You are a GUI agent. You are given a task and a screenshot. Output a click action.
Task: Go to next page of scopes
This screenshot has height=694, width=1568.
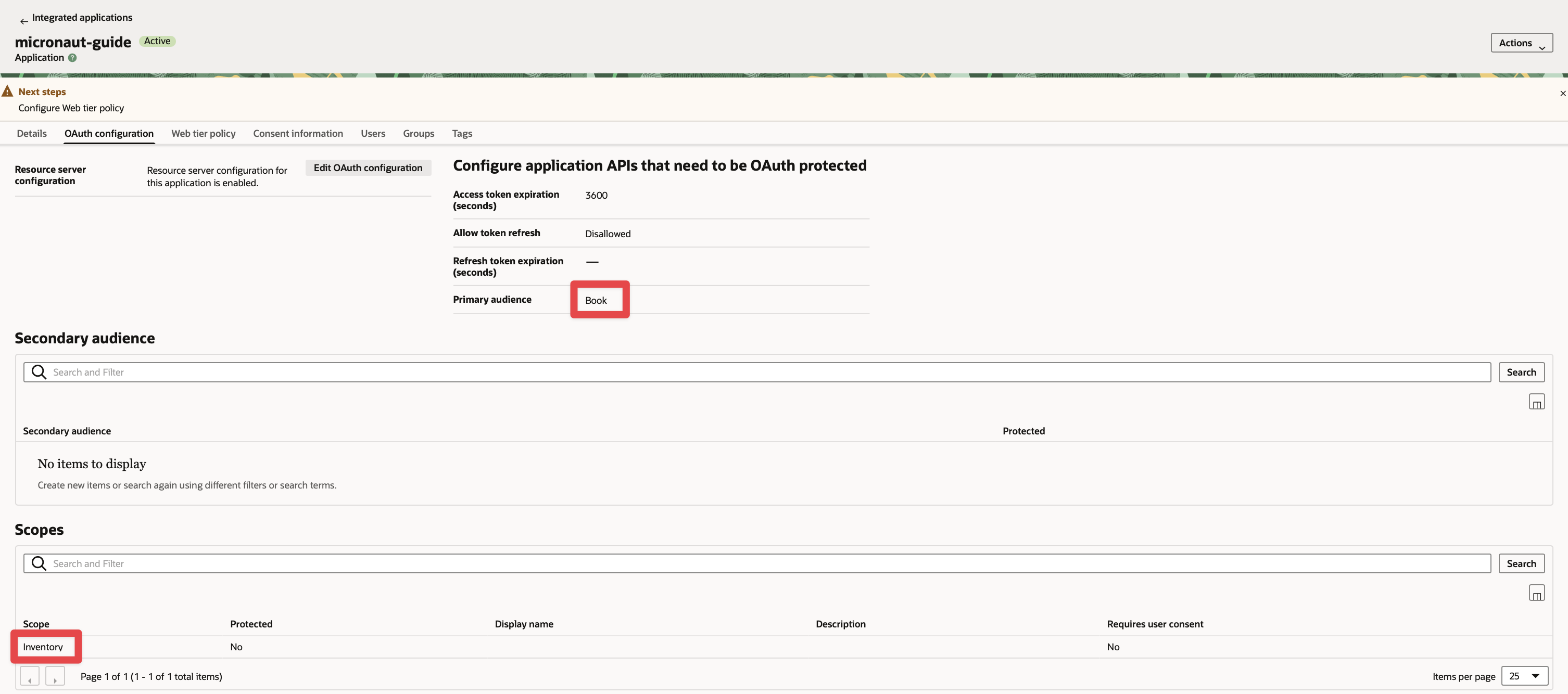click(55, 676)
